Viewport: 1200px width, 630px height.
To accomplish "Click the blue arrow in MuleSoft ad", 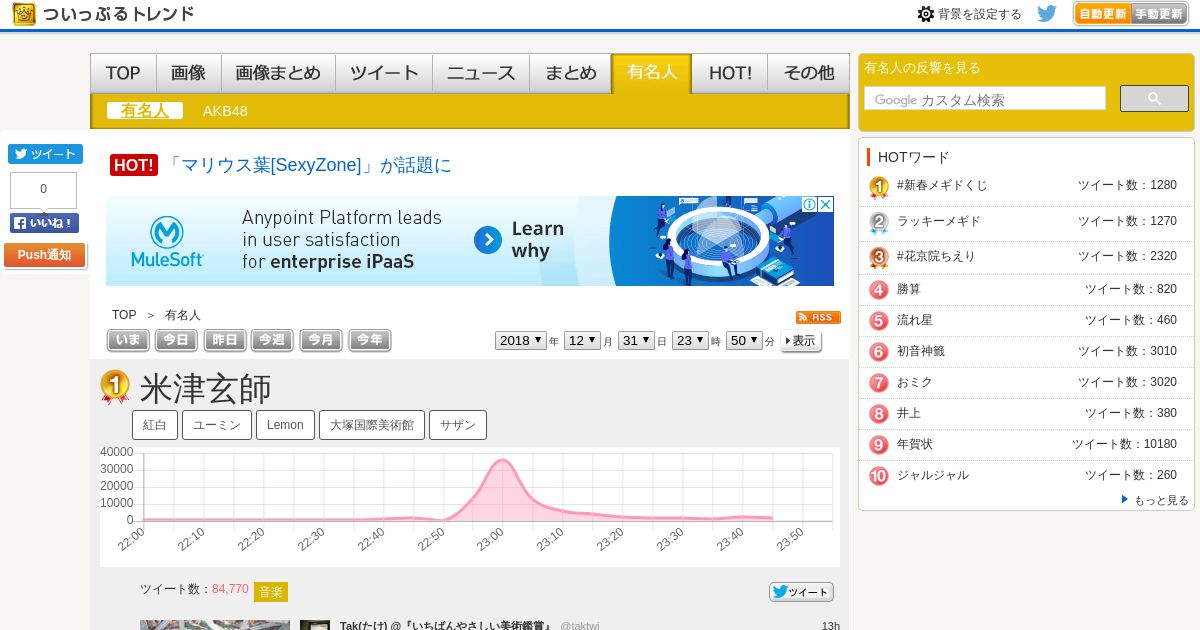I will pos(487,240).
